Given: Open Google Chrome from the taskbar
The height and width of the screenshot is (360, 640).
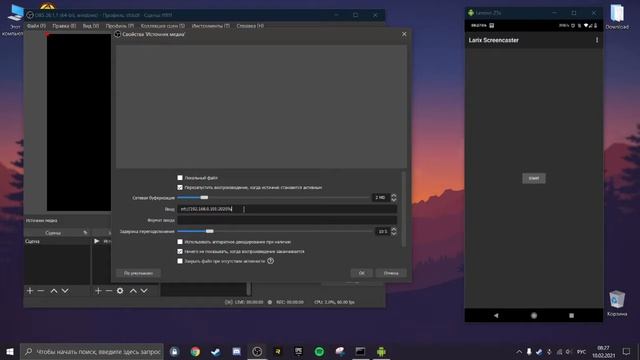Looking at the screenshot, I should [x=195, y=351].
